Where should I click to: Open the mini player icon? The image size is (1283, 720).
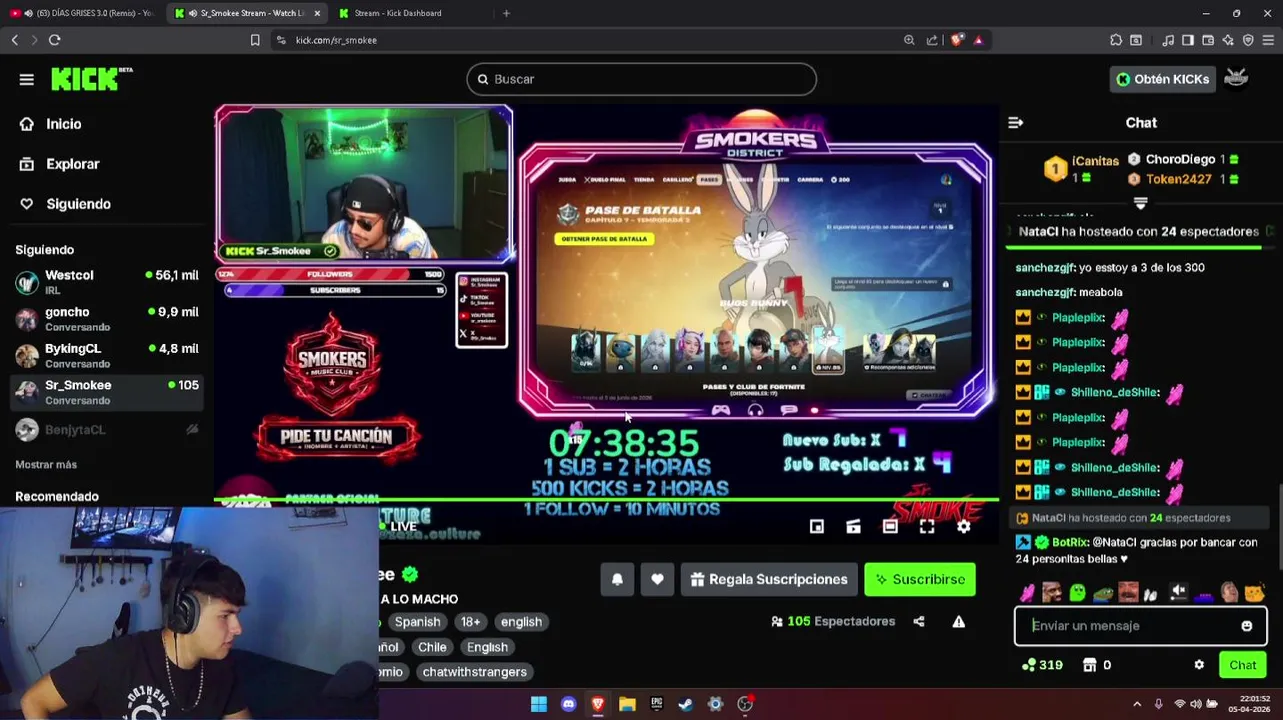point(816,526)
